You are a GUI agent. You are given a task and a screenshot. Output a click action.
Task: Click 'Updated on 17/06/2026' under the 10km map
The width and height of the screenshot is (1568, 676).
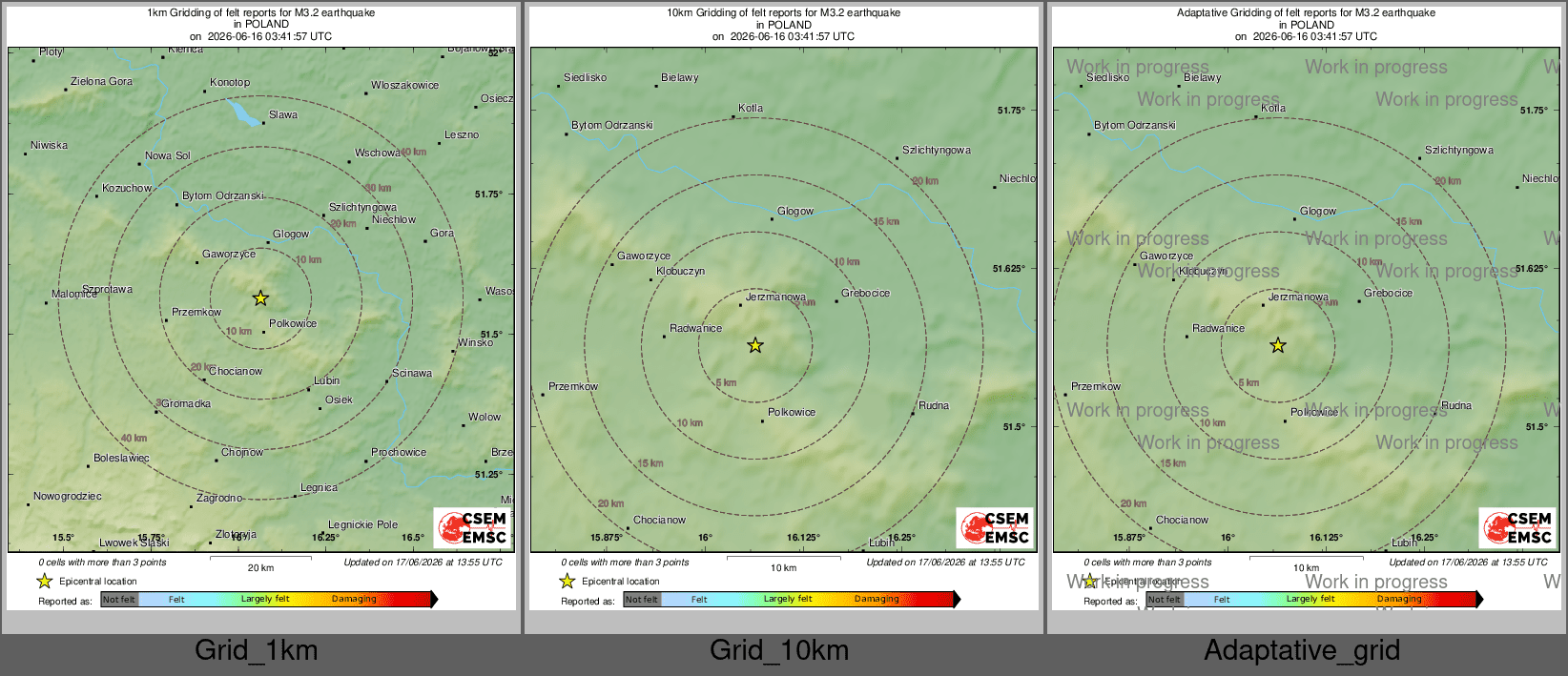(946, 563)
